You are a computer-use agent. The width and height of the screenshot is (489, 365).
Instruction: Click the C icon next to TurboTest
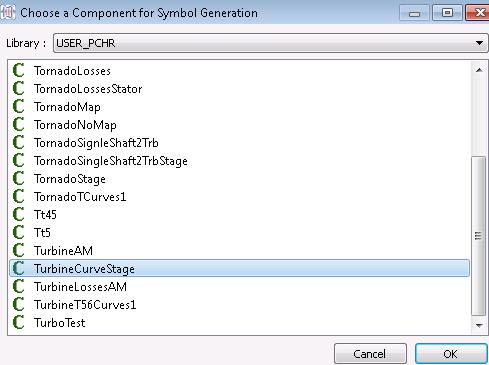click(18, 323)
